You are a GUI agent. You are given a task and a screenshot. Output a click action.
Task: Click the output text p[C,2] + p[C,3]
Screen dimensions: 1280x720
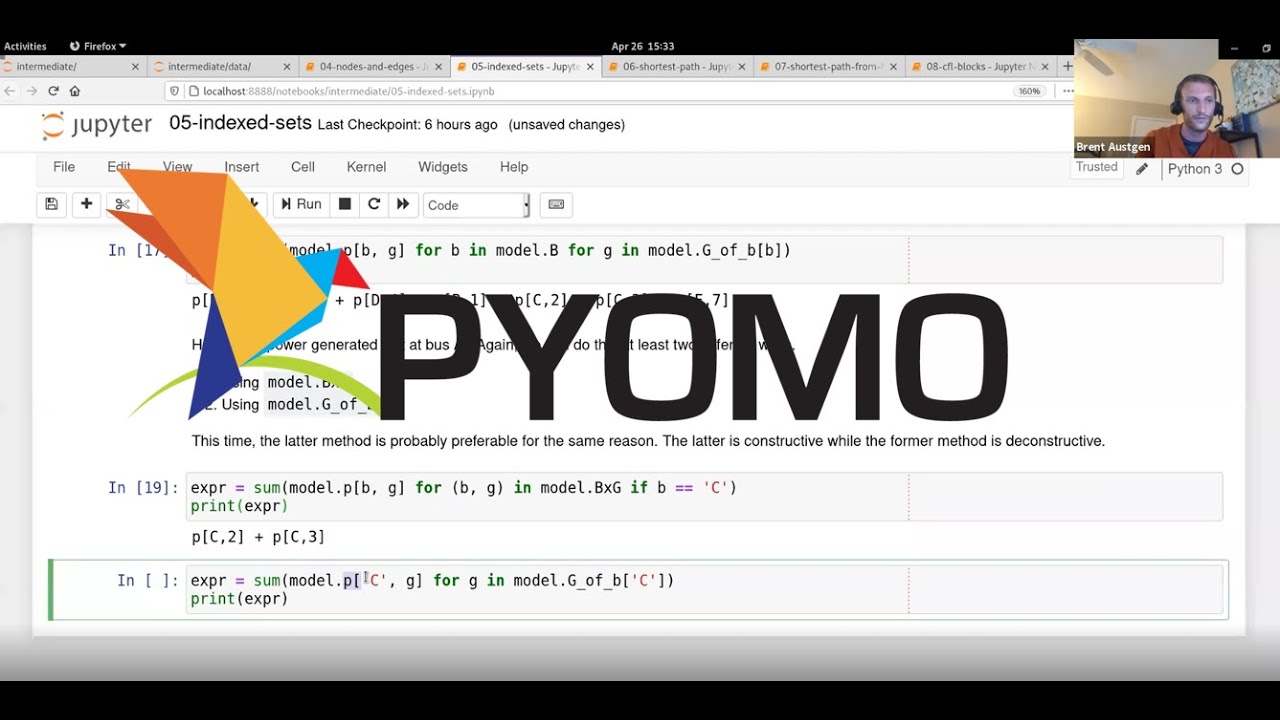click(x=258, y=537)
